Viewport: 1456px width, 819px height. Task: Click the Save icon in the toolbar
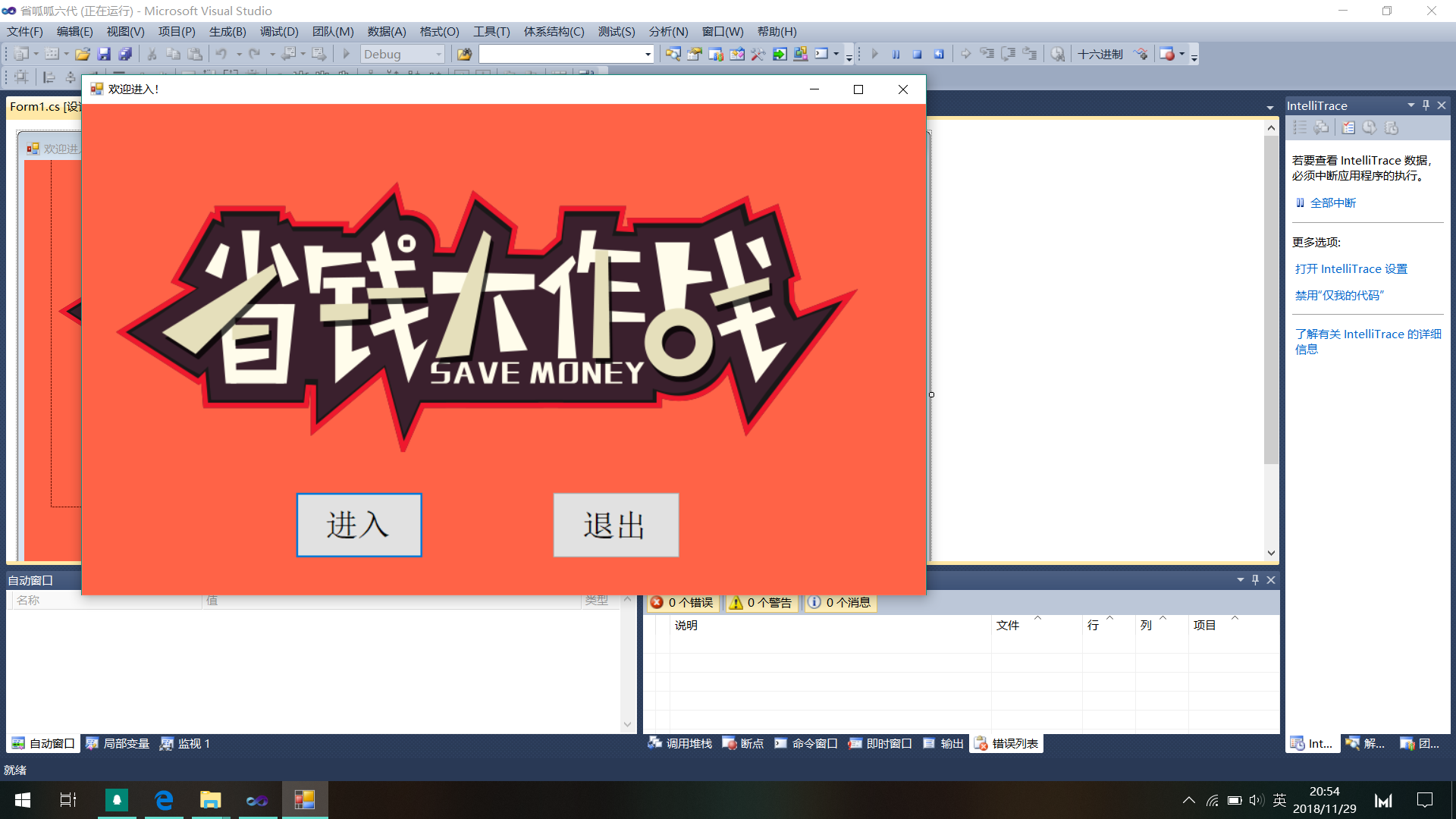(105, 54)
